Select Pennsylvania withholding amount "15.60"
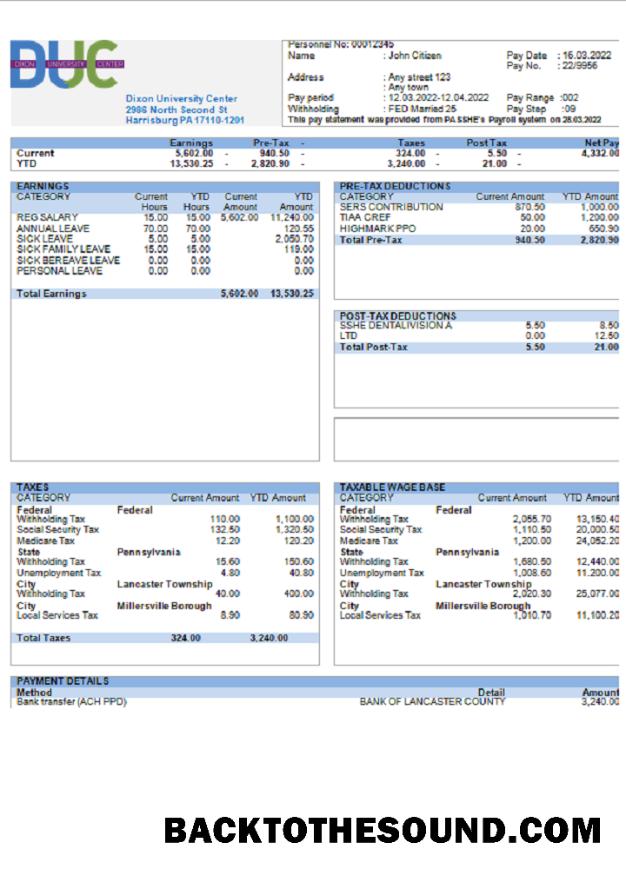This screenshot has width=626, height=869. click(228, 562)
